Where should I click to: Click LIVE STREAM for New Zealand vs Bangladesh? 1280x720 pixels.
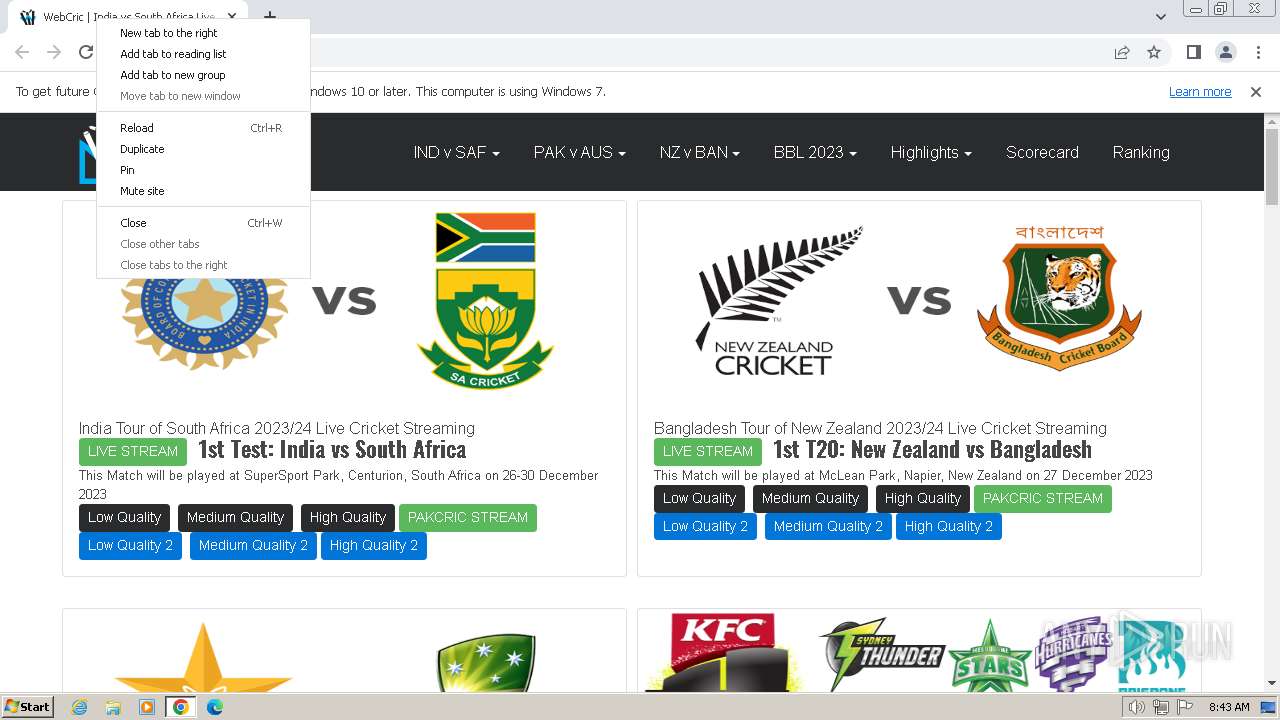point(708,451)
